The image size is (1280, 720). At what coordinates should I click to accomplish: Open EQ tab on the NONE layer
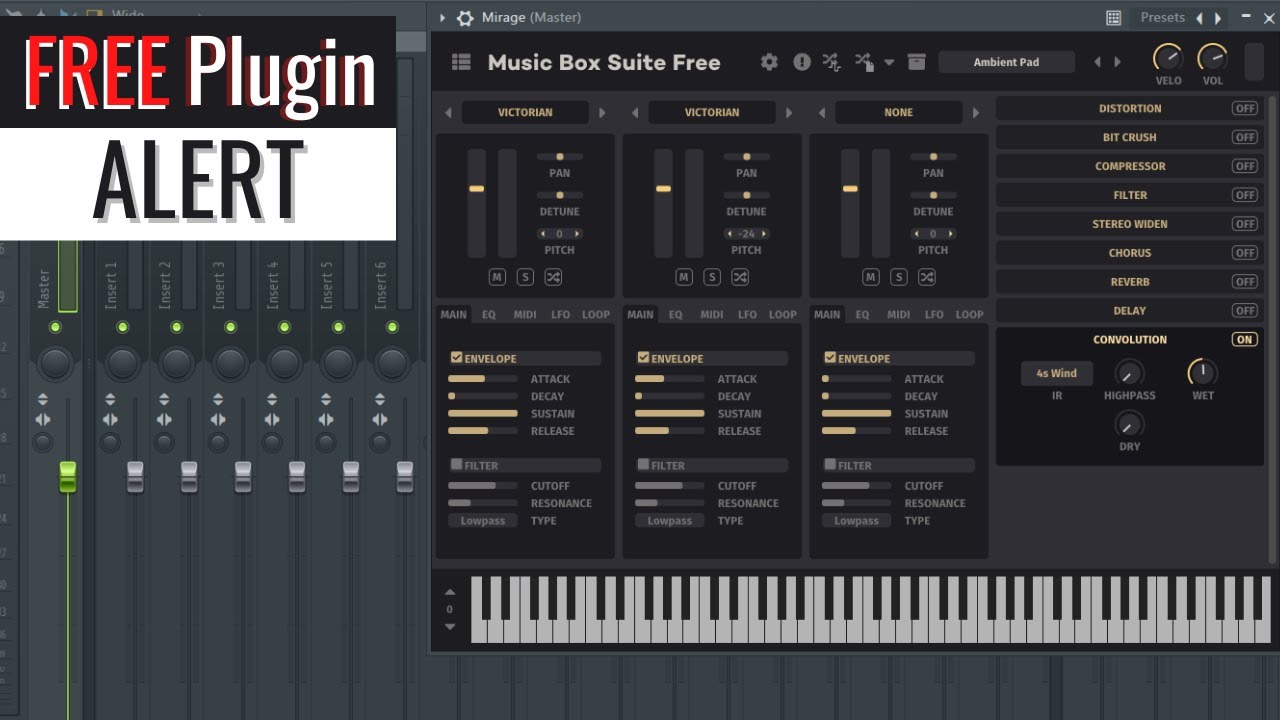(x=862, y=314)
